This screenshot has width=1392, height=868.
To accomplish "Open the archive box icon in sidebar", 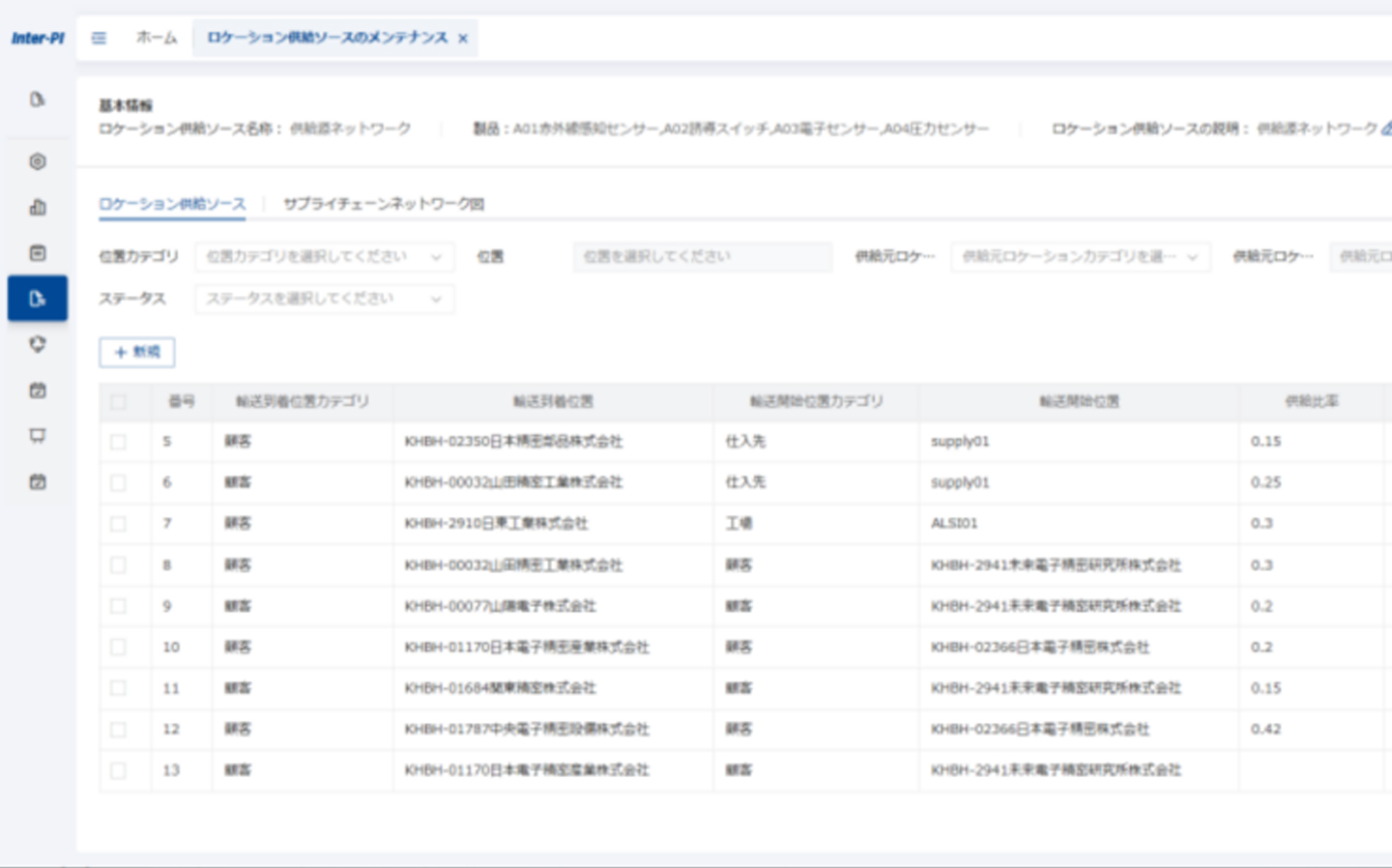I will point(38,252).
